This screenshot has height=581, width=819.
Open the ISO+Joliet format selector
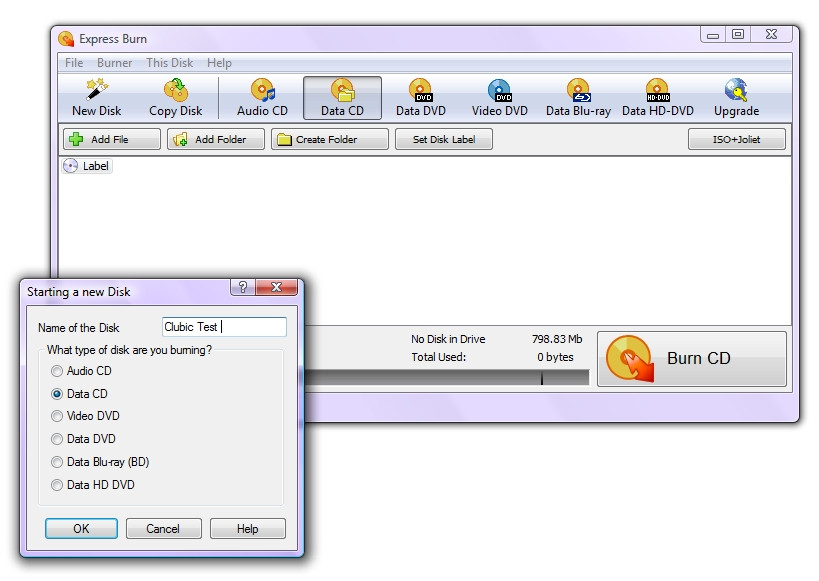point(736,140)
